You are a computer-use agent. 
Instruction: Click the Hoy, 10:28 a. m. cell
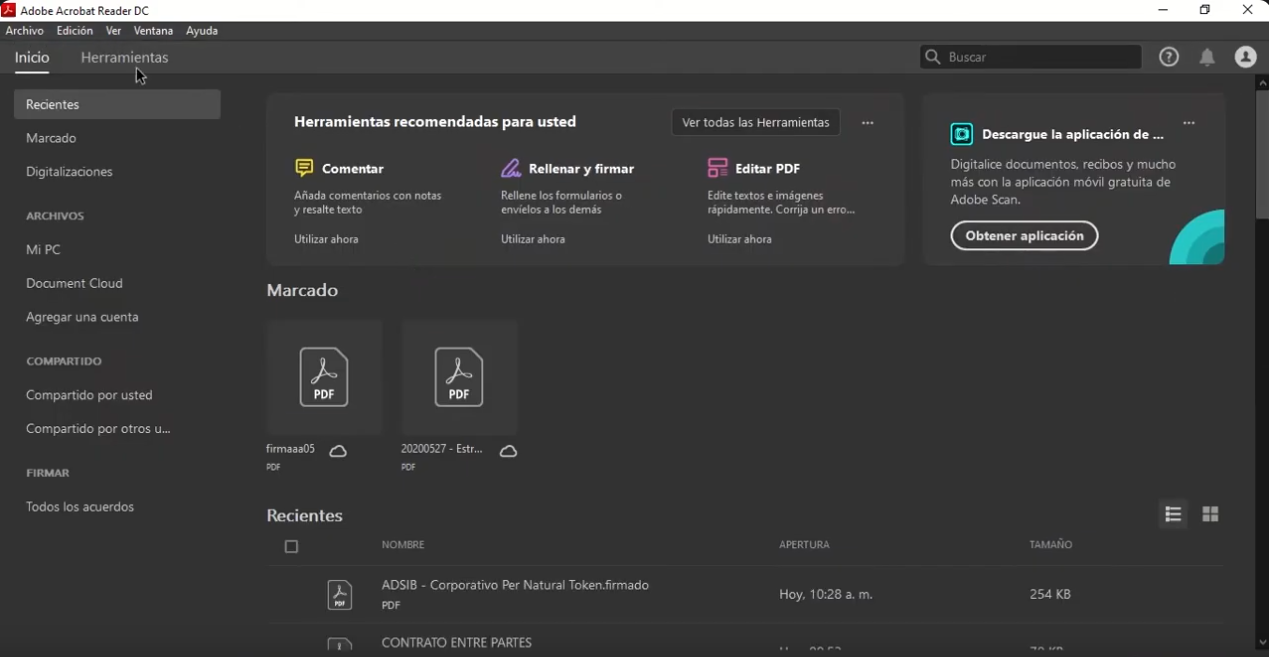(826, 595)
